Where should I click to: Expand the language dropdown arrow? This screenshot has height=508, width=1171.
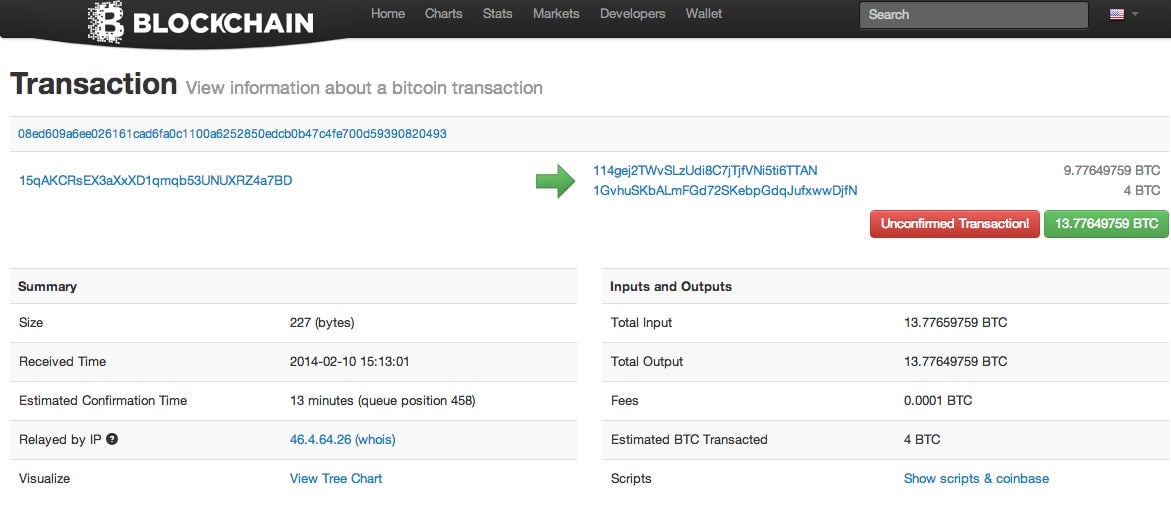(x=1135, y=14)
